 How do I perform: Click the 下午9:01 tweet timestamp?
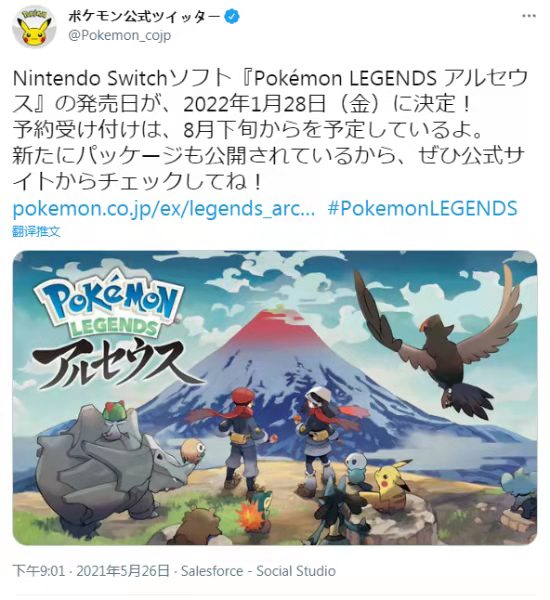point(39,571)
